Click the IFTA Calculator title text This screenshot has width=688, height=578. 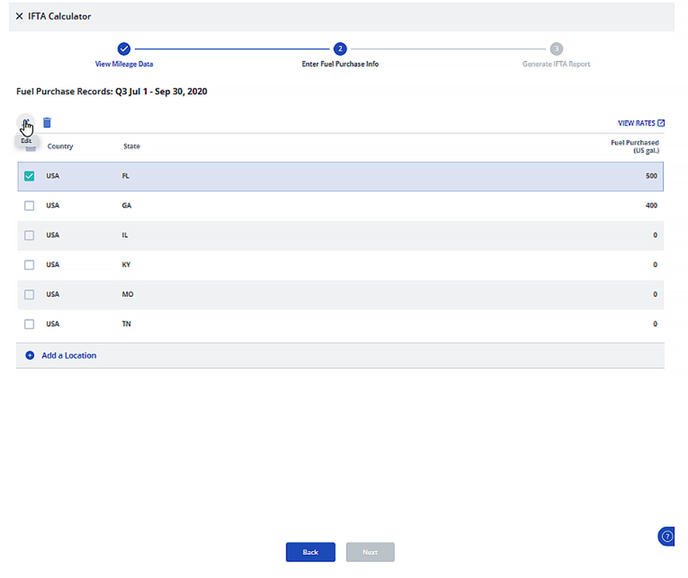[x=60, y=16]
